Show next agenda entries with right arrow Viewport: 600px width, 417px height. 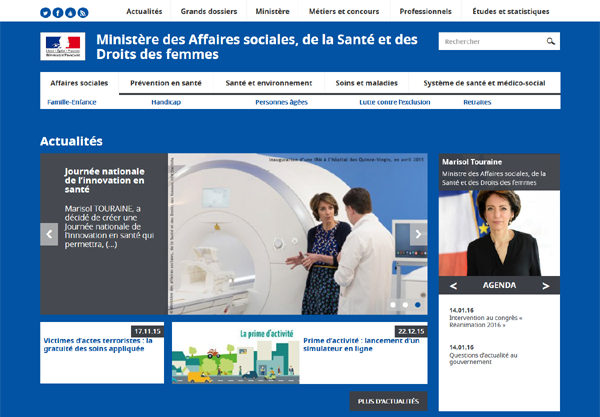point(546,286)
